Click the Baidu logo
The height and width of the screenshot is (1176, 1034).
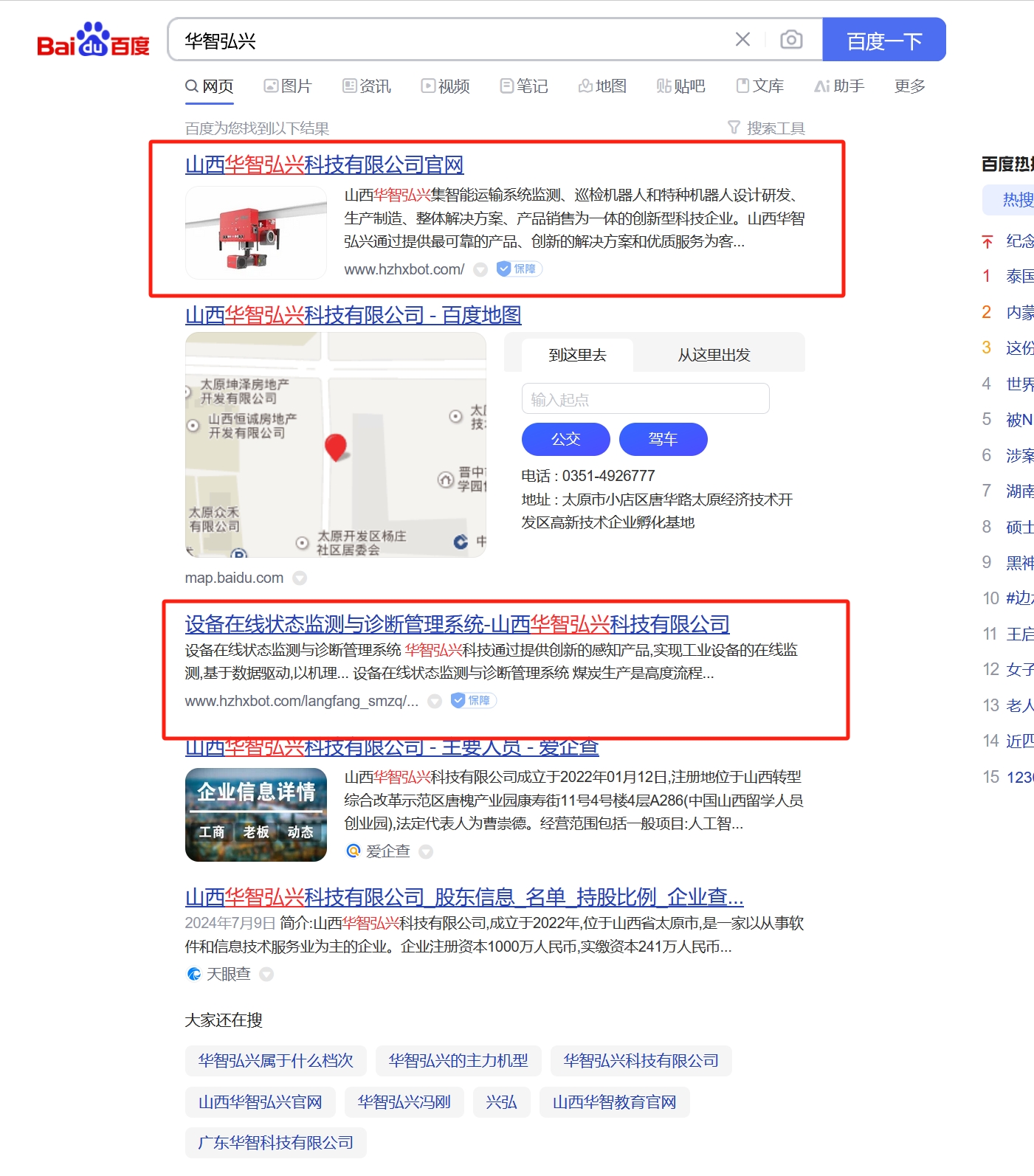coord(93,40)
